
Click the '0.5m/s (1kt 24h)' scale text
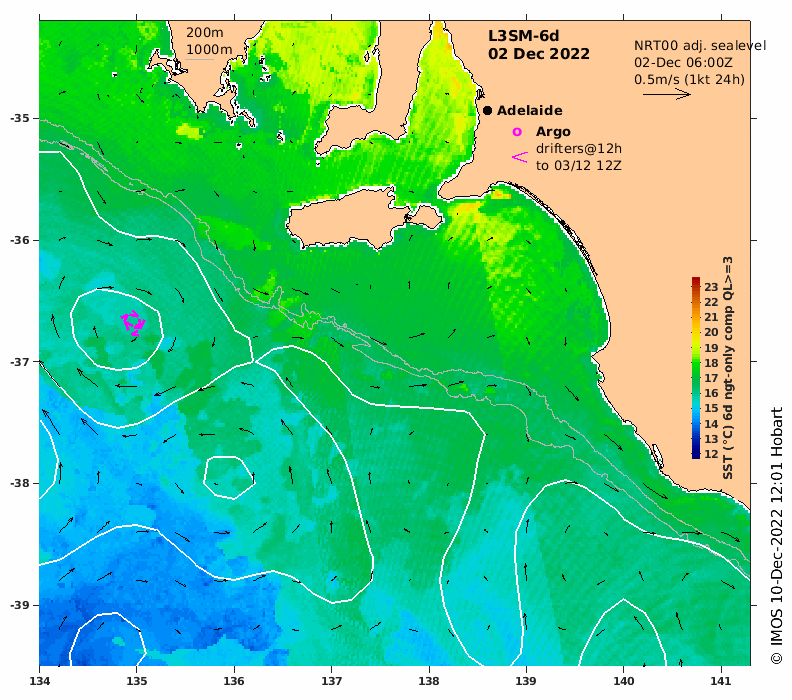(689, 80)
